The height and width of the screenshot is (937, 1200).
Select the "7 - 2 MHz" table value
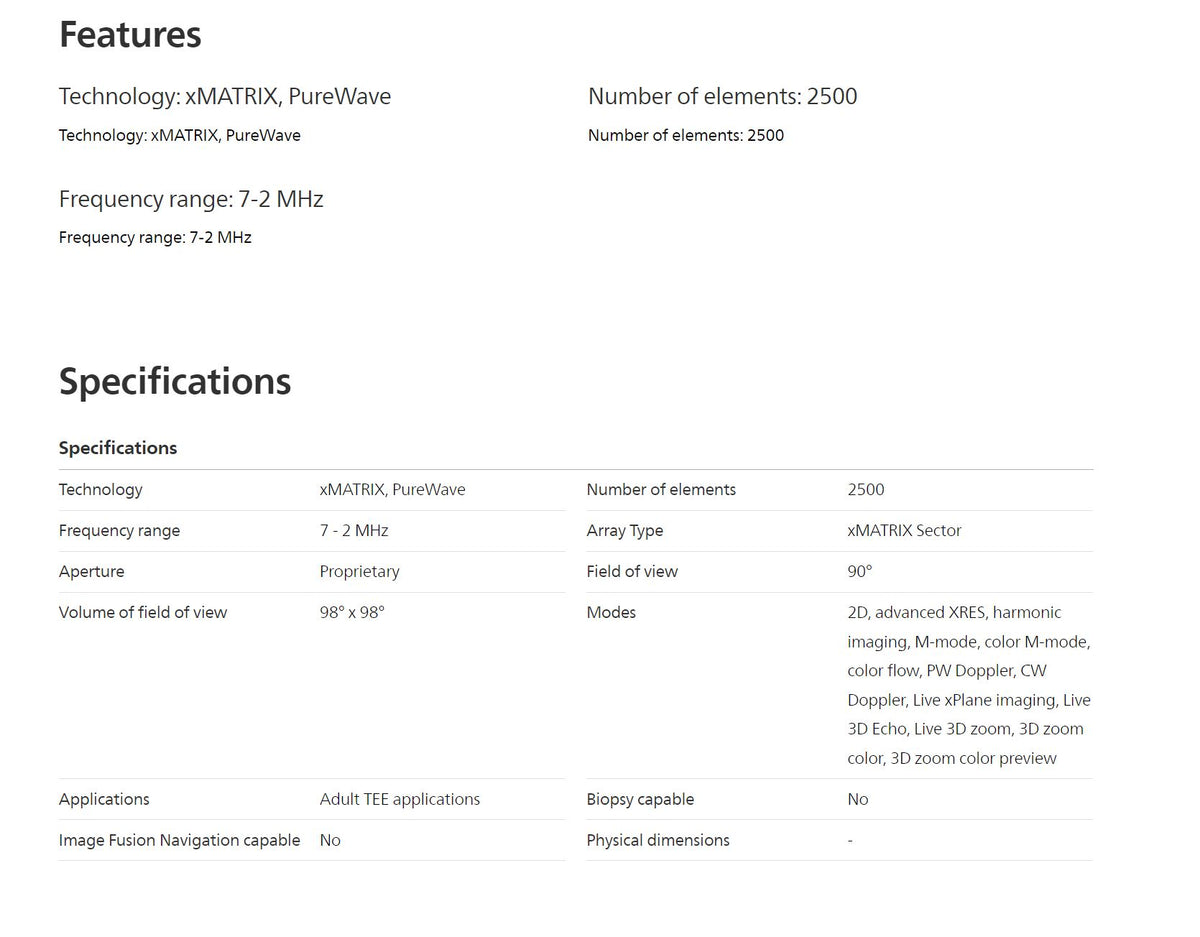pyautogui.click(x=354, y=531)
